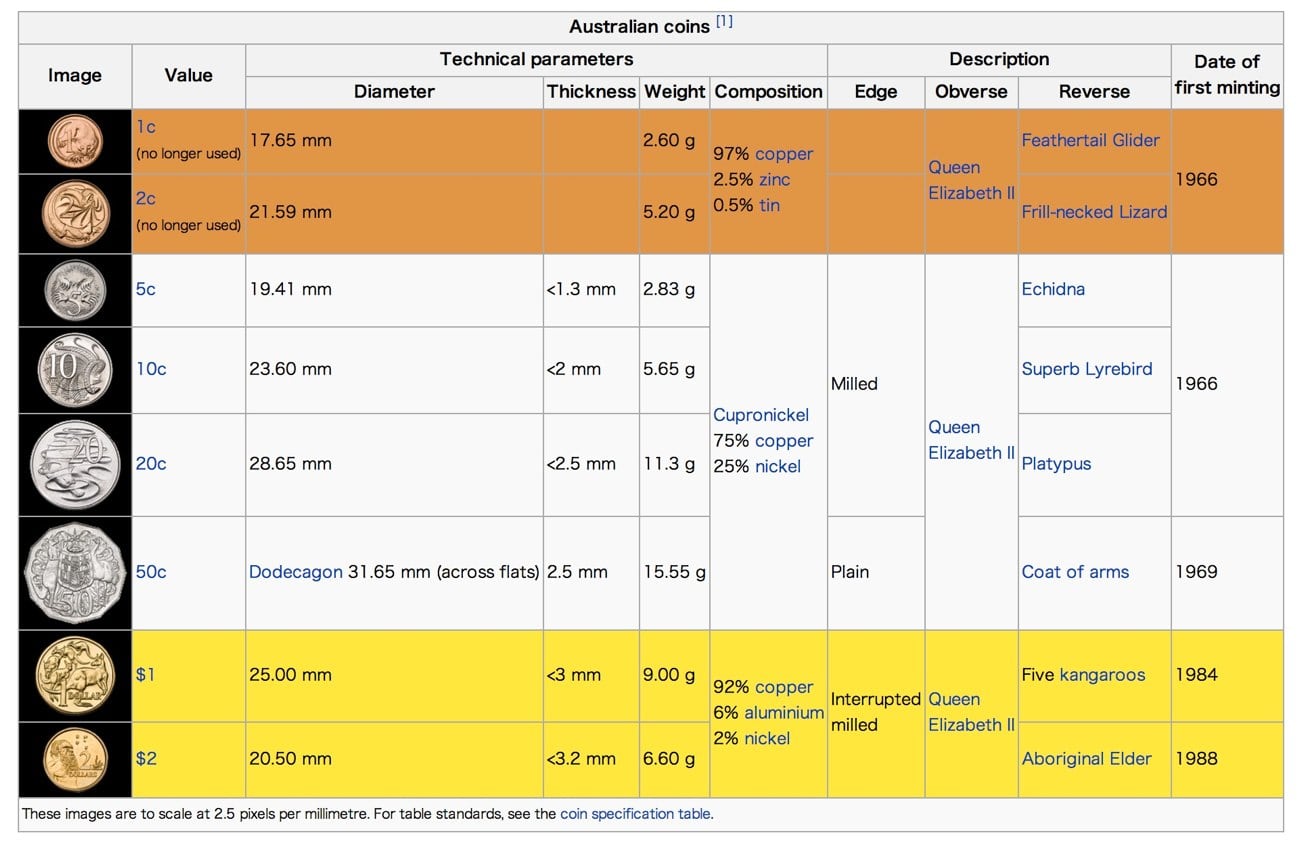Click the Cupronickel link
This screenshot has width=1298, height=842.
click(x=761, y=415)
